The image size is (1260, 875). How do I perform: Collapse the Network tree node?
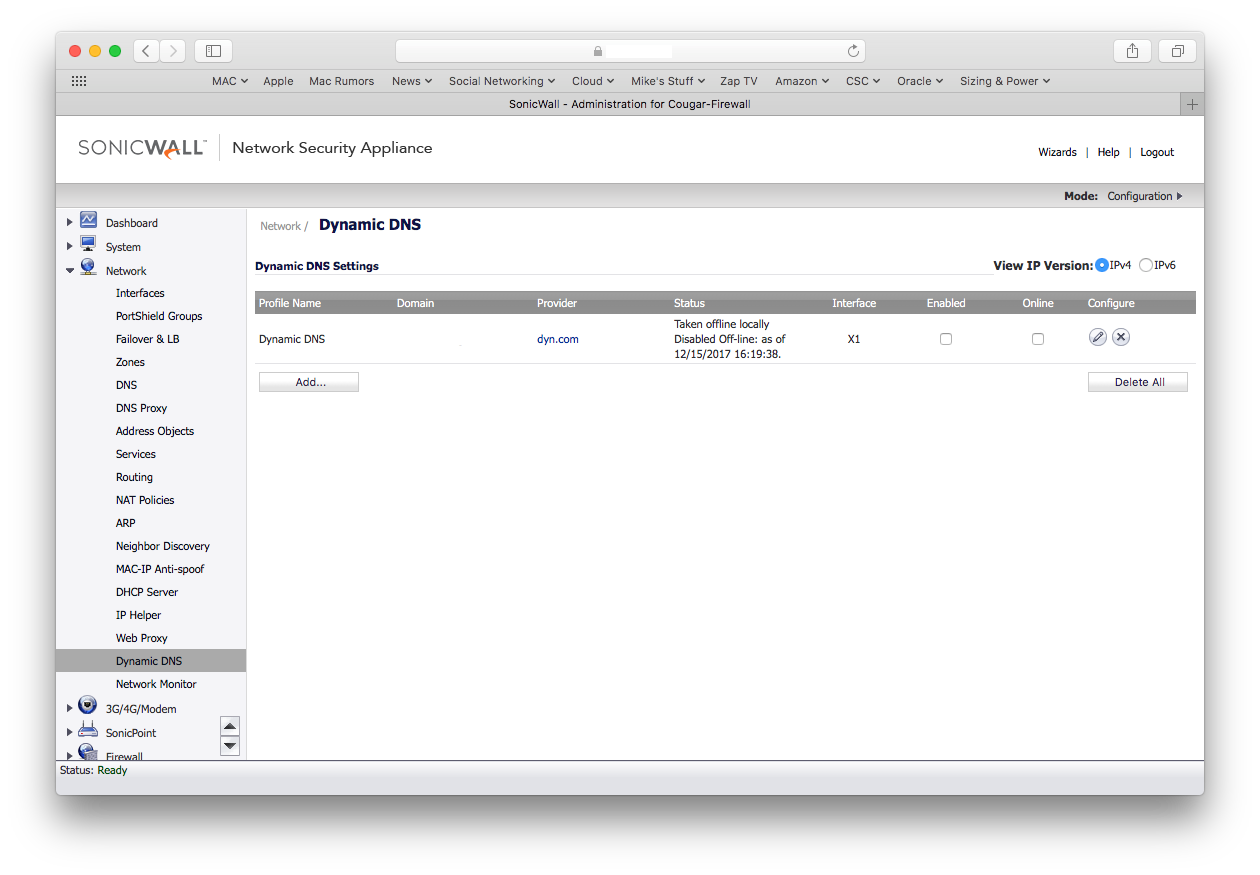pos(69,270)
